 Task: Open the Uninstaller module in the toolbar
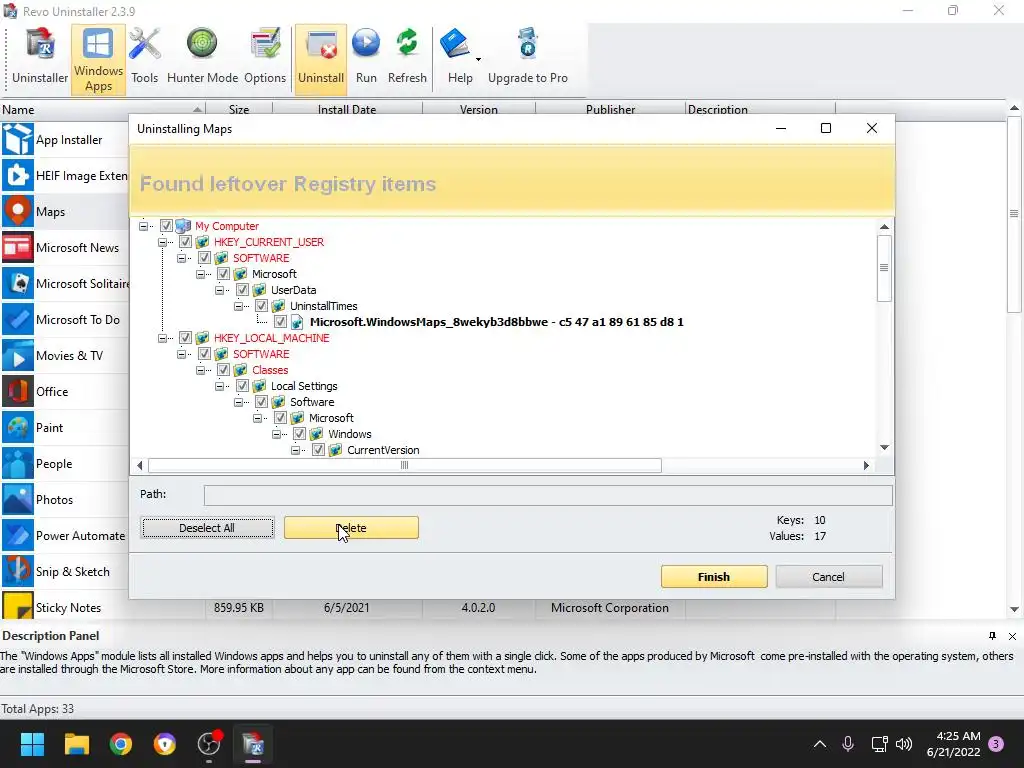[40, 58]
